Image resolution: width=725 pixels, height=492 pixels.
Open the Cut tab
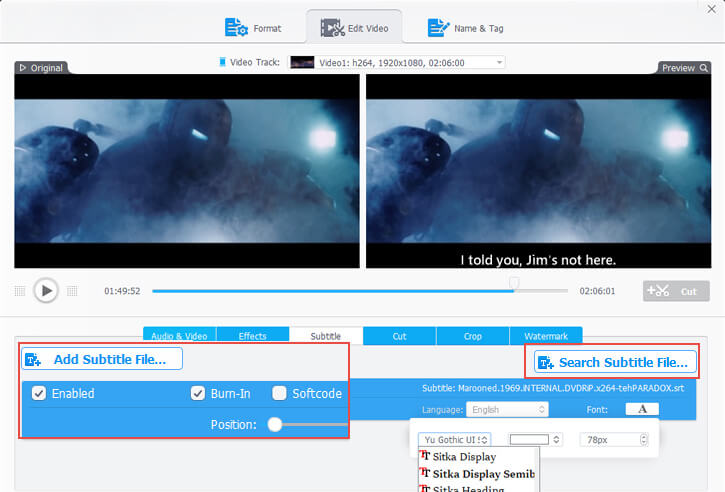coord(399,336)
